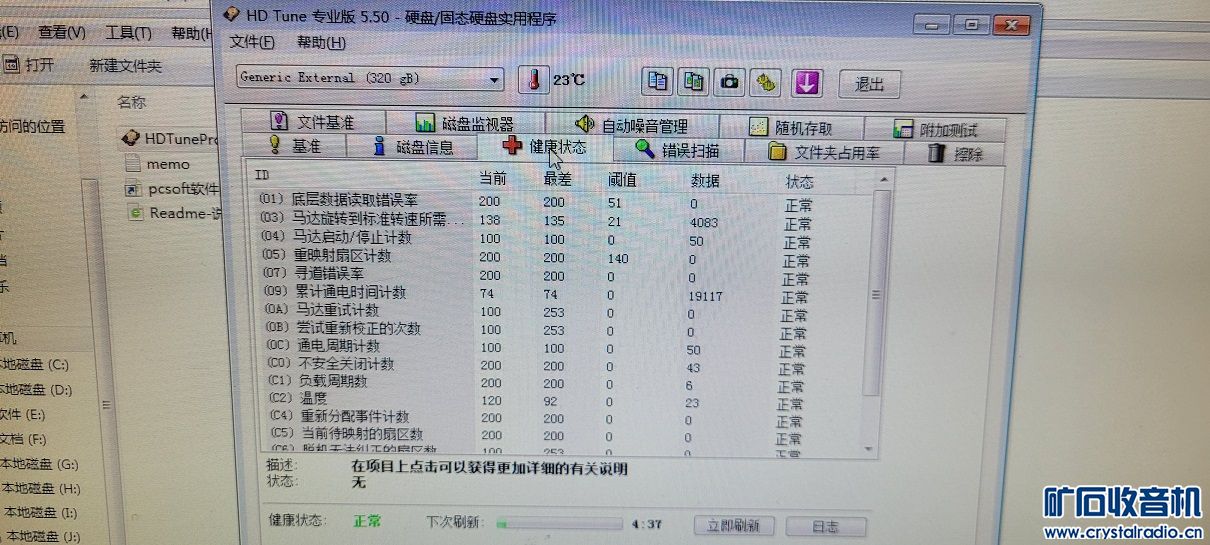Click the next refresh progress bar
This screenshot has height=545, width=1210.
(x=558, y=523)
